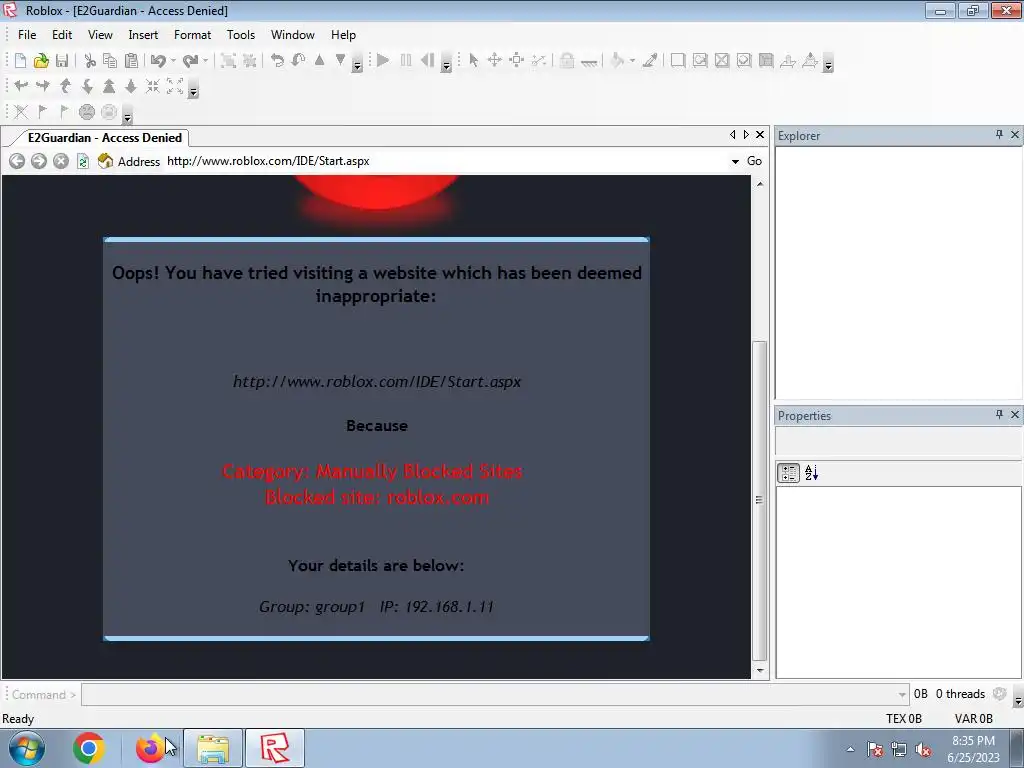Screen dimensions: 1024x768
Task: Stop loading with the browser Stop button
Action: (x=61, y=161)
